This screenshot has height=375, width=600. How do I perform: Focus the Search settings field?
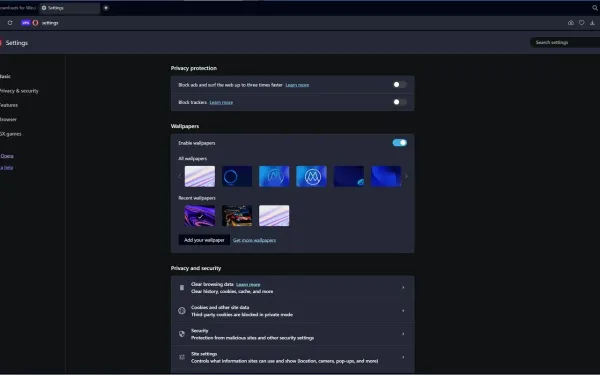(565, 42)
